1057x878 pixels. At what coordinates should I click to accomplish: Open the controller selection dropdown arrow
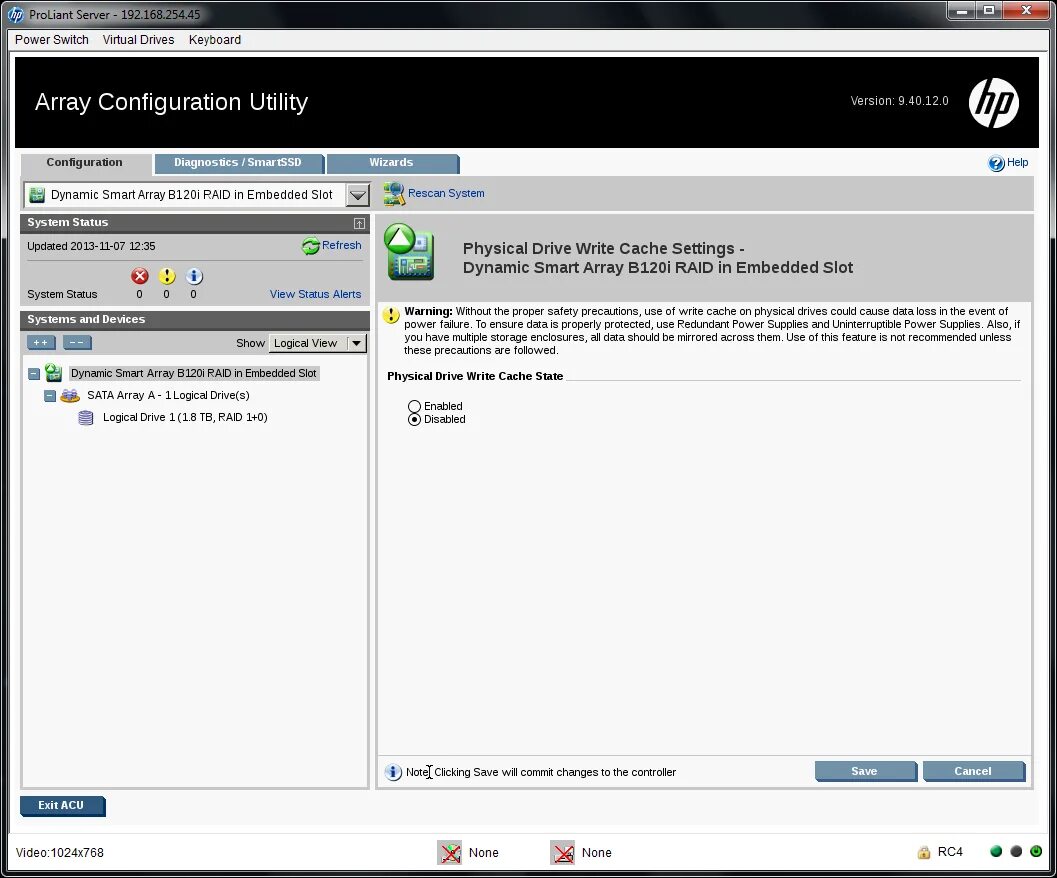358,195
